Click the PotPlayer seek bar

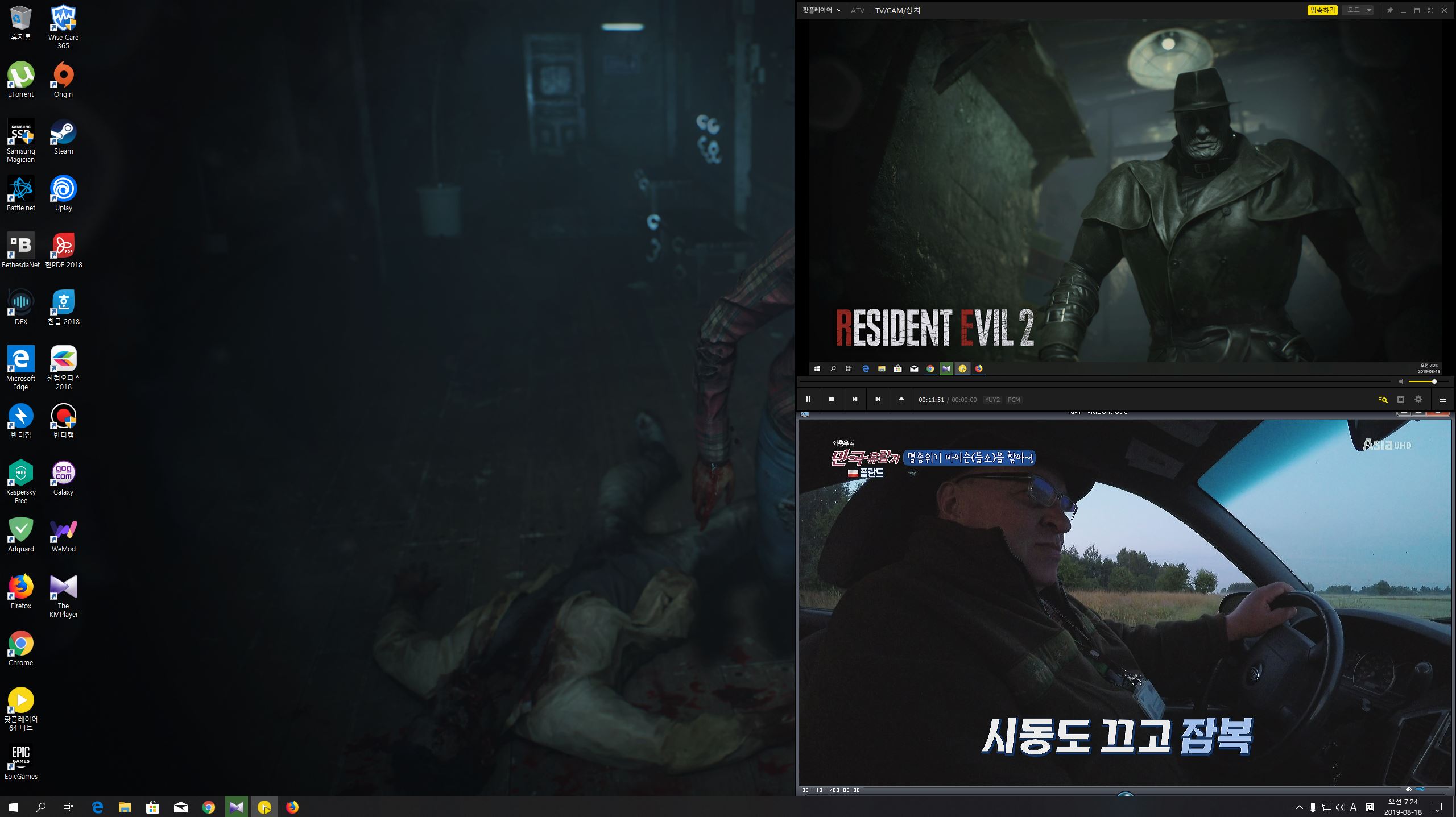click(x=1095, y=381)
